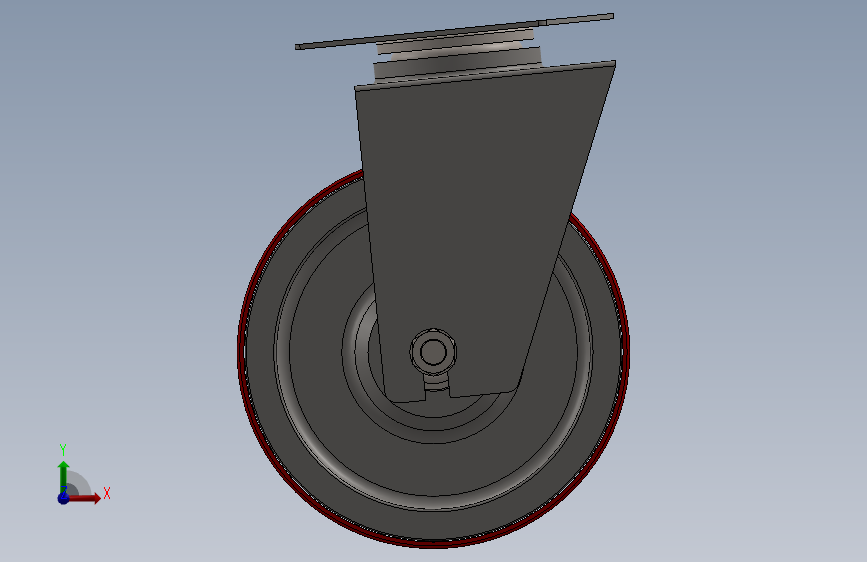Select the hex nut around the axle
This screenshot has height=562, width=867.
(433, 352)
